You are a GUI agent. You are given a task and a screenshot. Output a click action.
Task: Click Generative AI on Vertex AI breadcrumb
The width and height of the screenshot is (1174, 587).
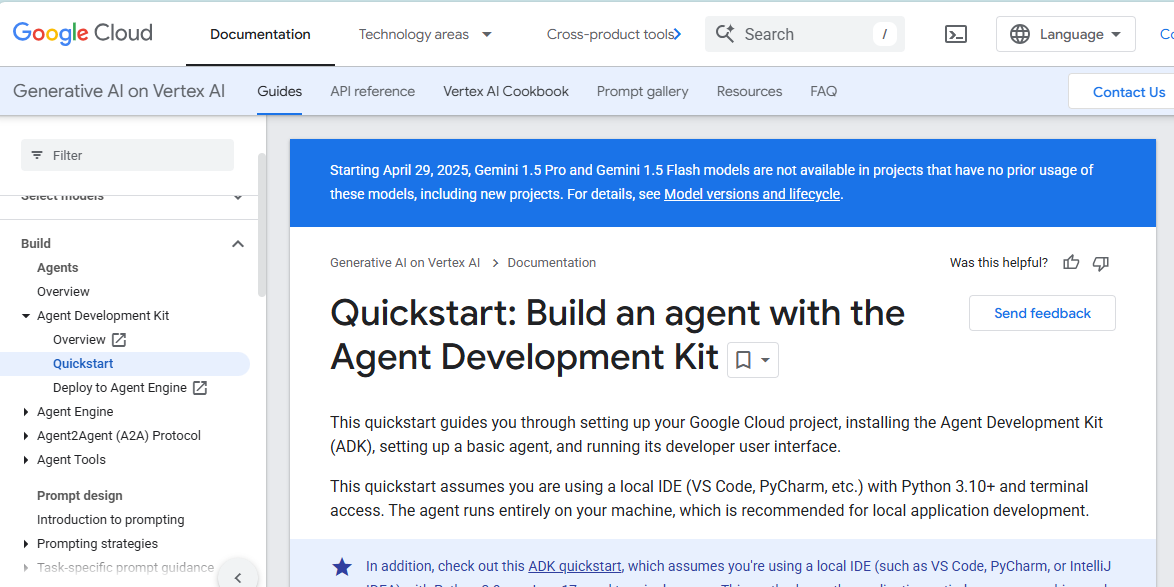(405, 263)
